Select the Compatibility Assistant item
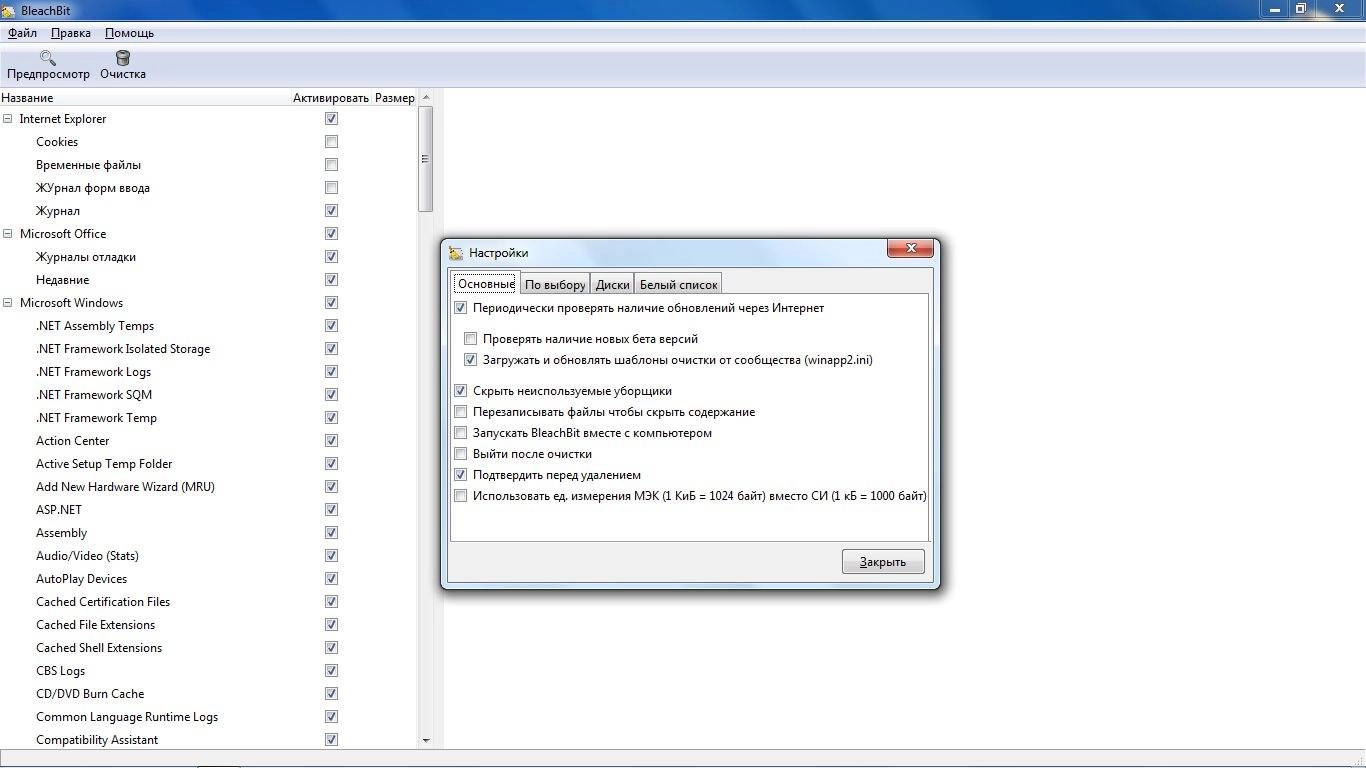1366x768 pixels. pos(97,740)
